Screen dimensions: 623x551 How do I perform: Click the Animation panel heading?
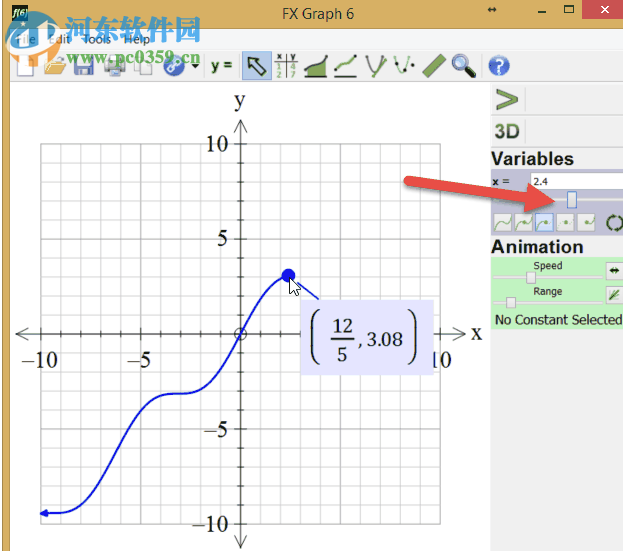[x=537, y=247]
